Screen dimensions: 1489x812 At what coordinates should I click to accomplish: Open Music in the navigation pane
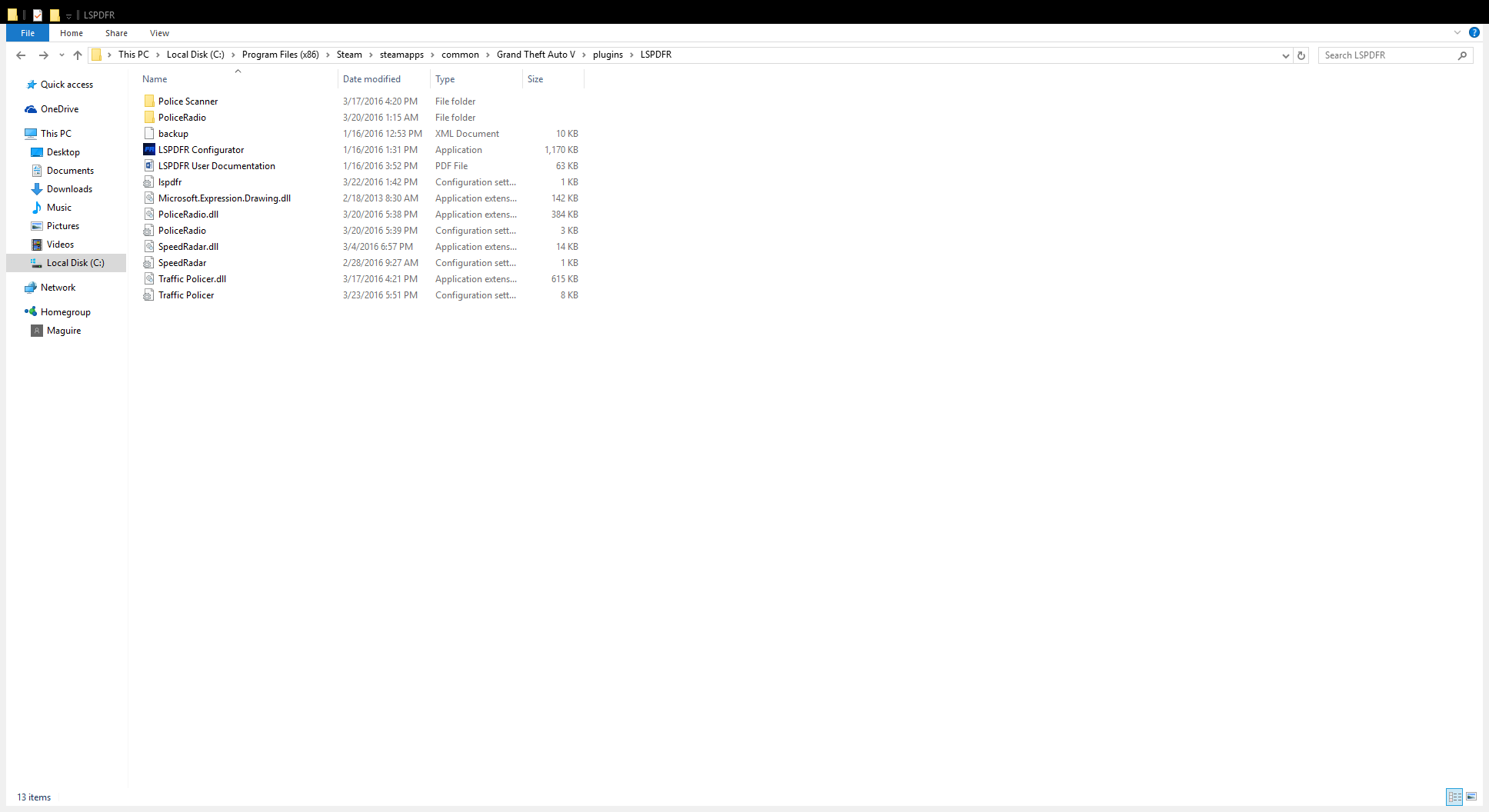[x=58, y=208]
